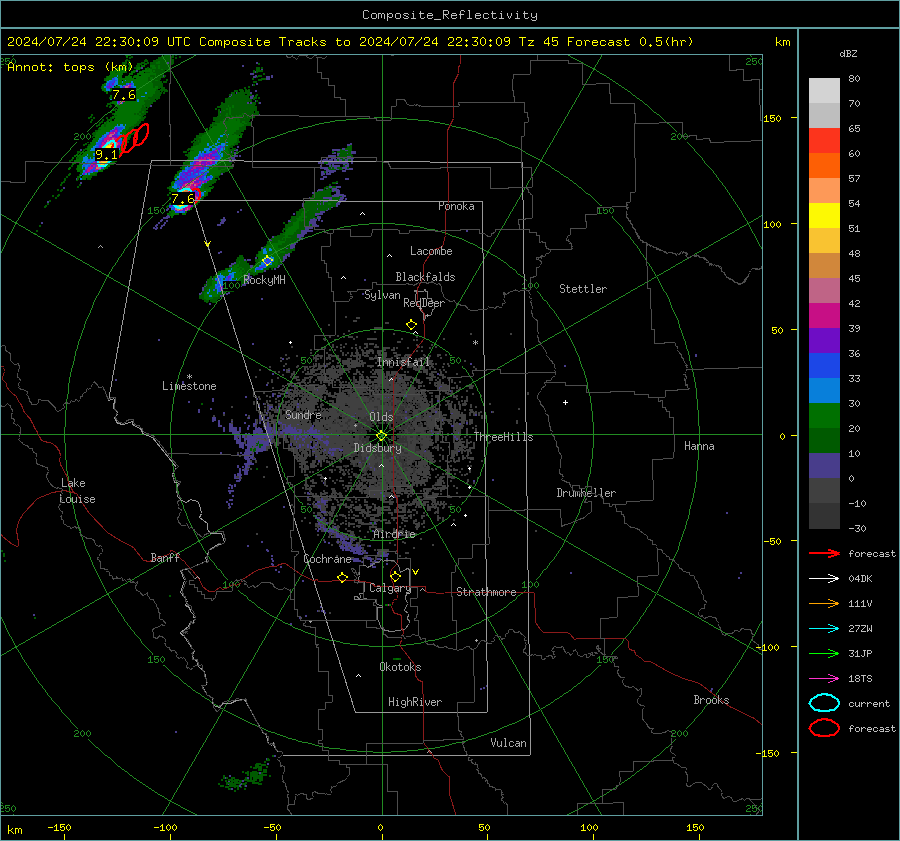Click the cyan current ellipse legend icon
This screenshot has width=900, height=841.
[x=824, y=703]
